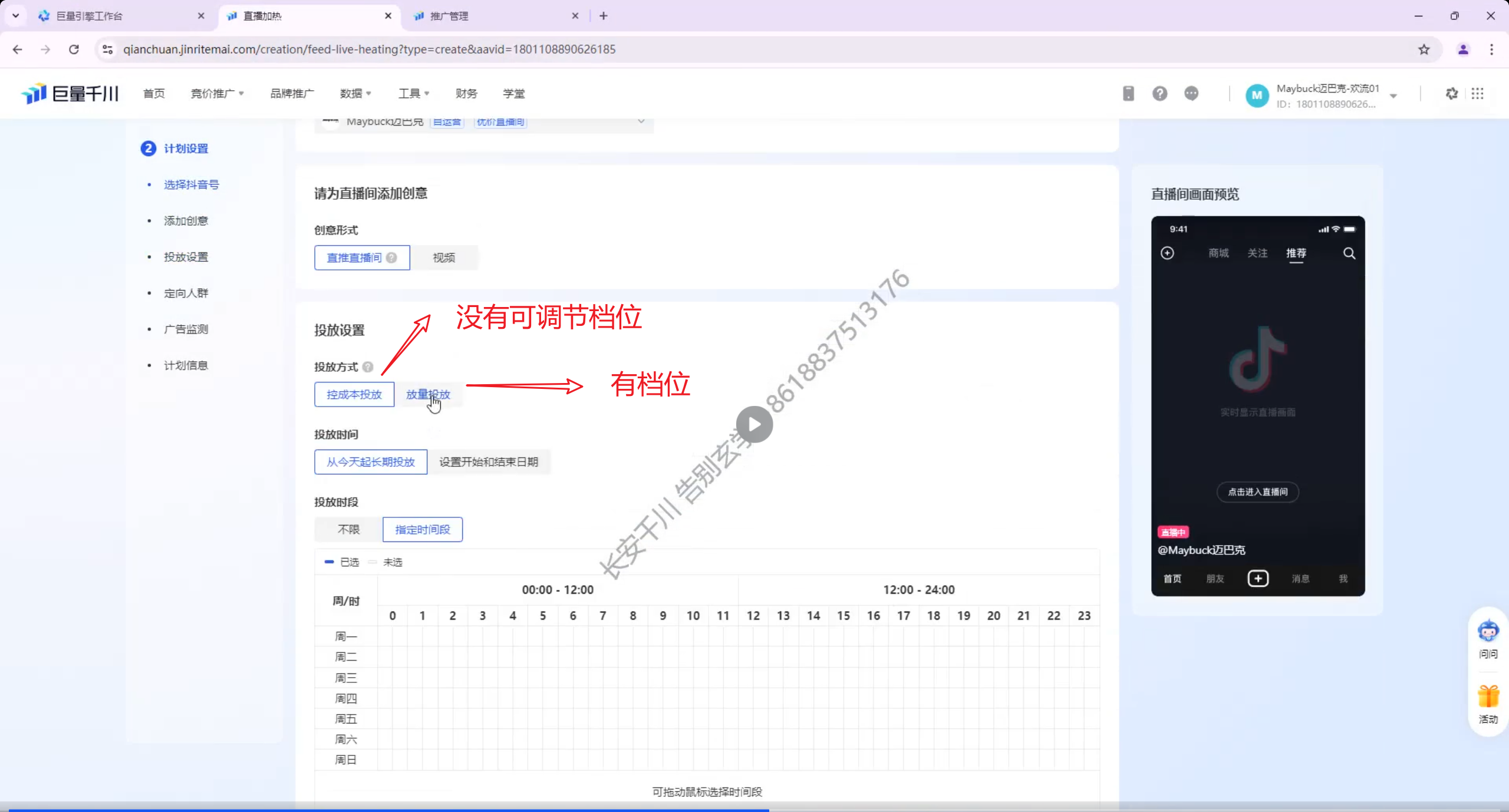Viewport: 1509px width, 812px height.
Task: Open the 活动 gift box icon
Action: point(1488,697)
